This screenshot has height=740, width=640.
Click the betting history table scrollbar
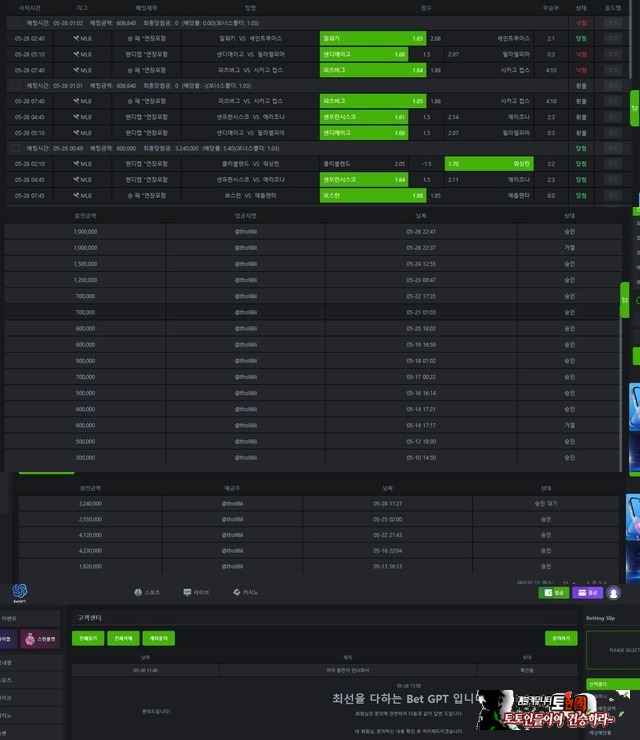(x=630, y=39)
